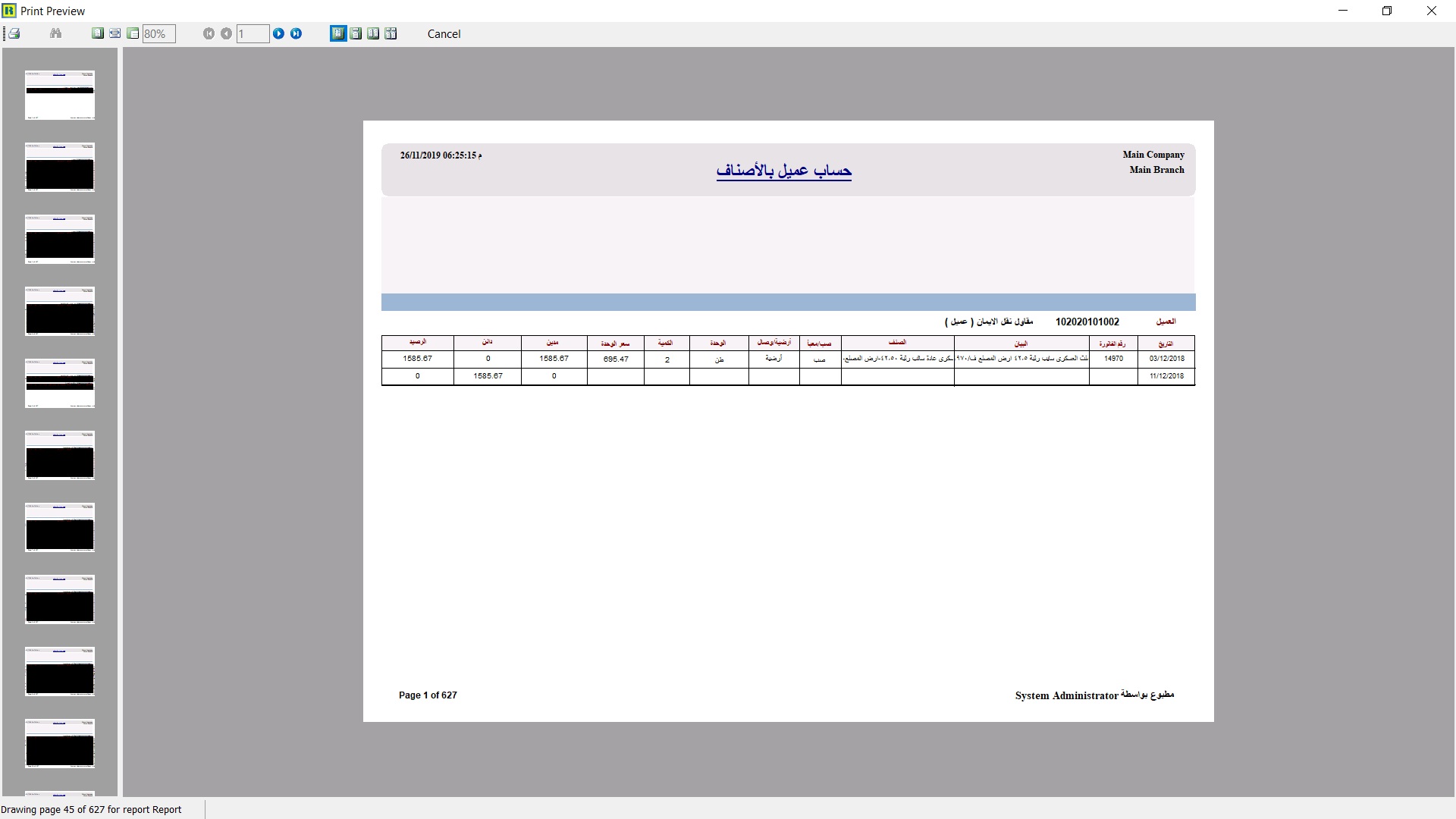
Task: Click the 80% zoom input field
Action: pyautogui.click(x=159, y=34)
